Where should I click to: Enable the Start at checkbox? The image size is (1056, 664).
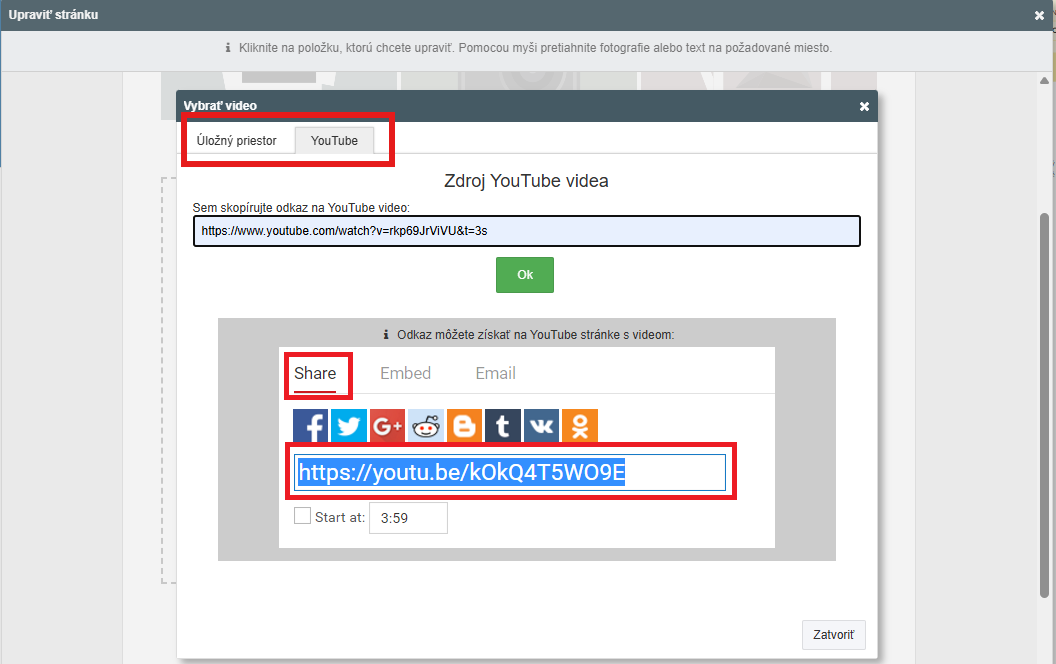point(302,516)
